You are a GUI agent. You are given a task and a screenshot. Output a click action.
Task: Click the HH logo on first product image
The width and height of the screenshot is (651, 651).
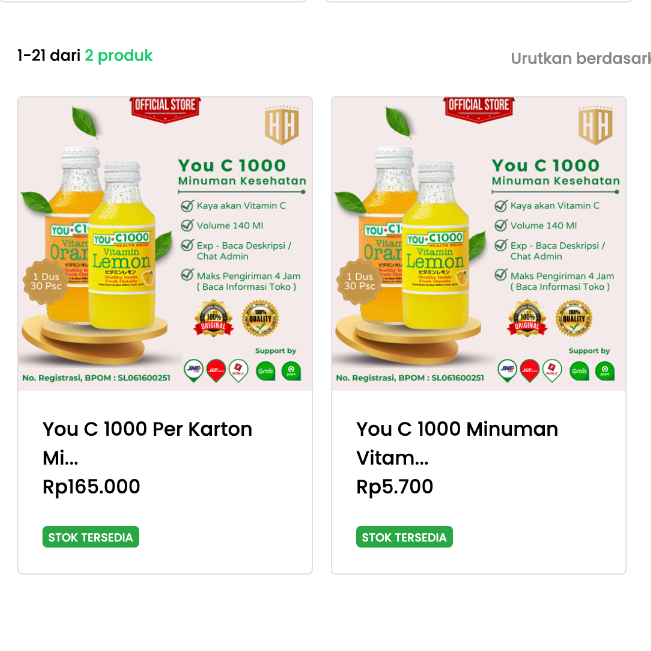pyautogui.click(x=281, y=127)
